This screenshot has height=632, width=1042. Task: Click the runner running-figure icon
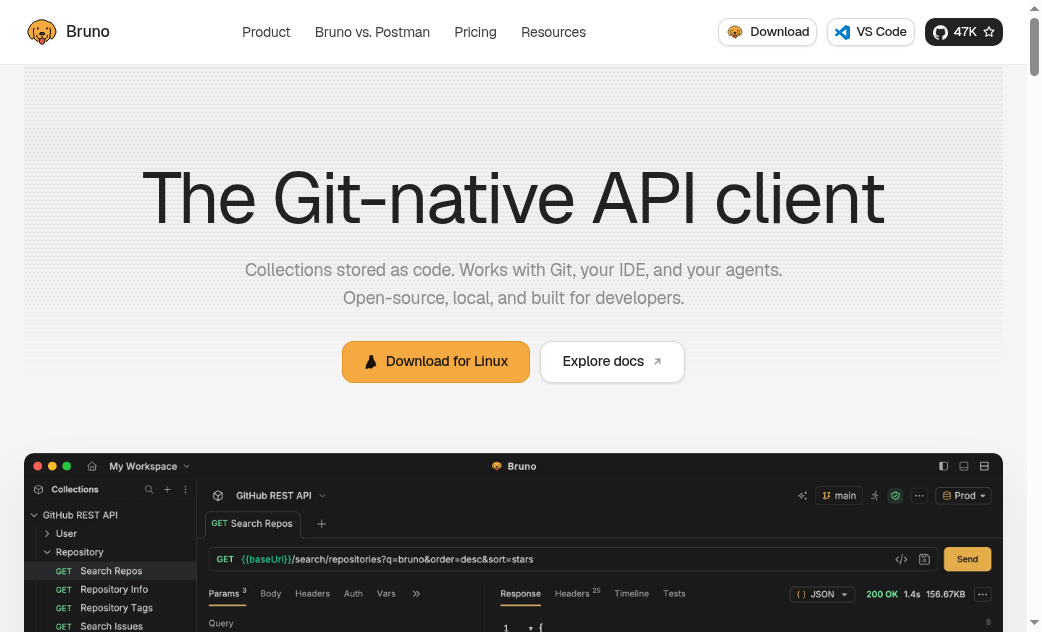pyautogui.click(x=875, y=496)
